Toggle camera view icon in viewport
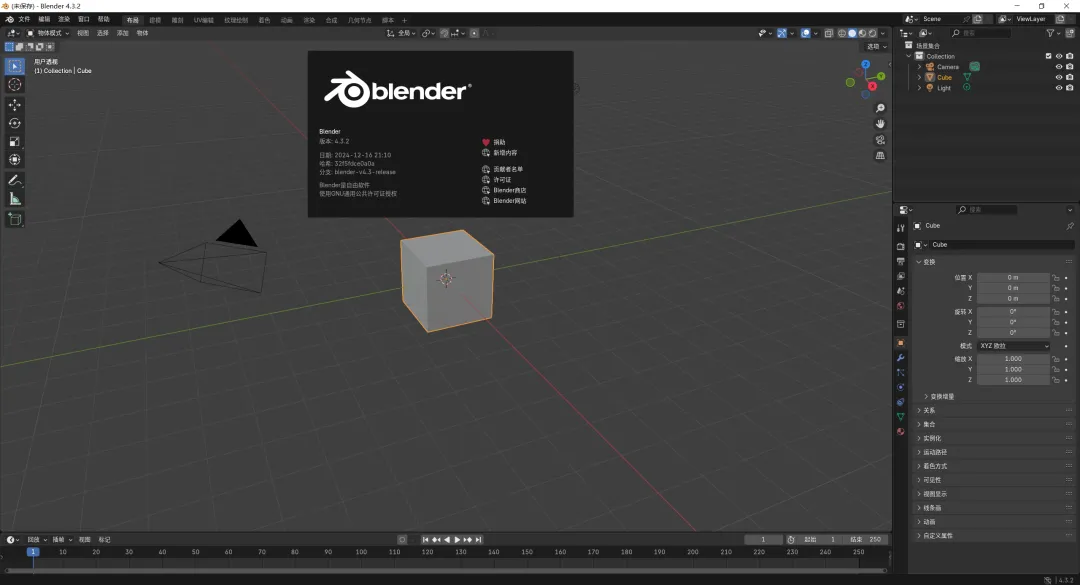Viewport: 1080px width, 585px height. click(x=880, y=140)
